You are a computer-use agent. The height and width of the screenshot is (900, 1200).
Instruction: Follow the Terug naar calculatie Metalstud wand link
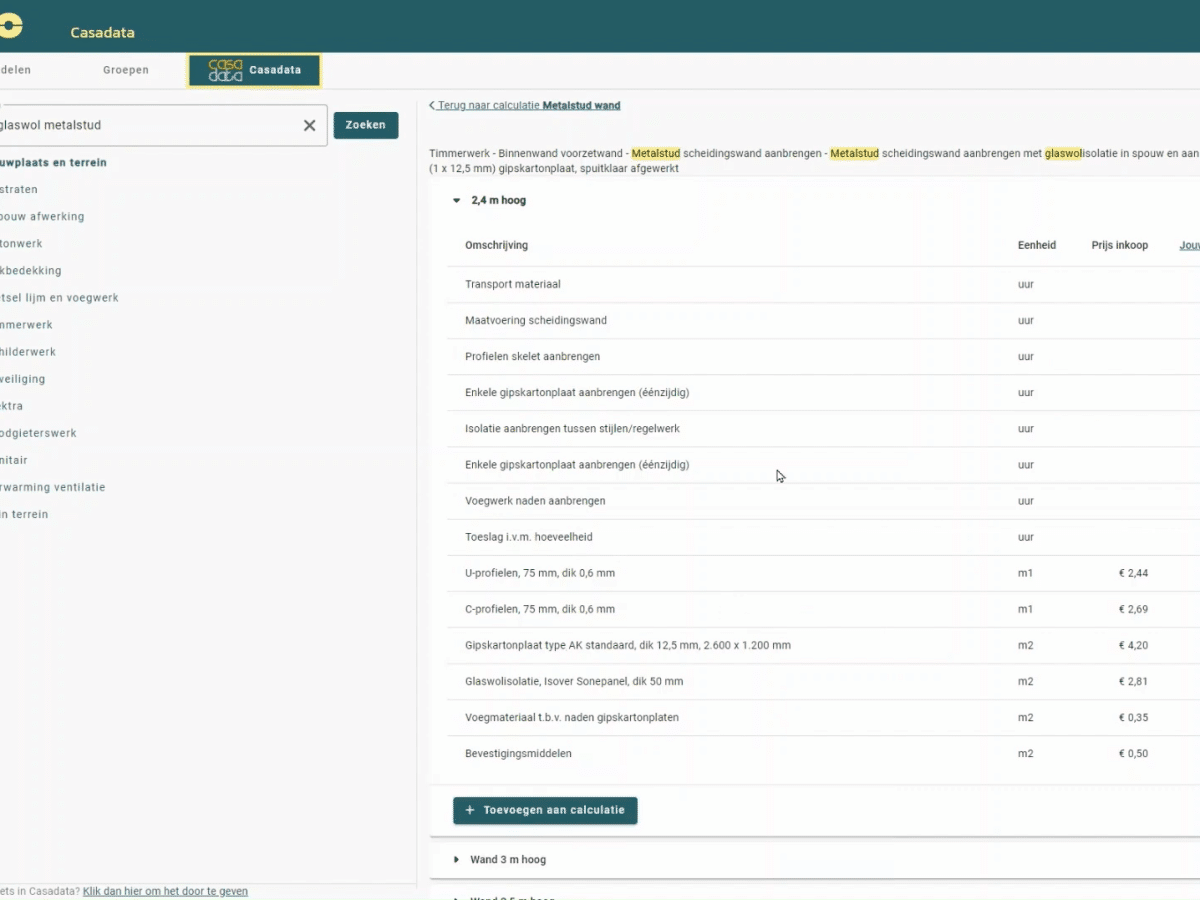click(x=529, y=105)
